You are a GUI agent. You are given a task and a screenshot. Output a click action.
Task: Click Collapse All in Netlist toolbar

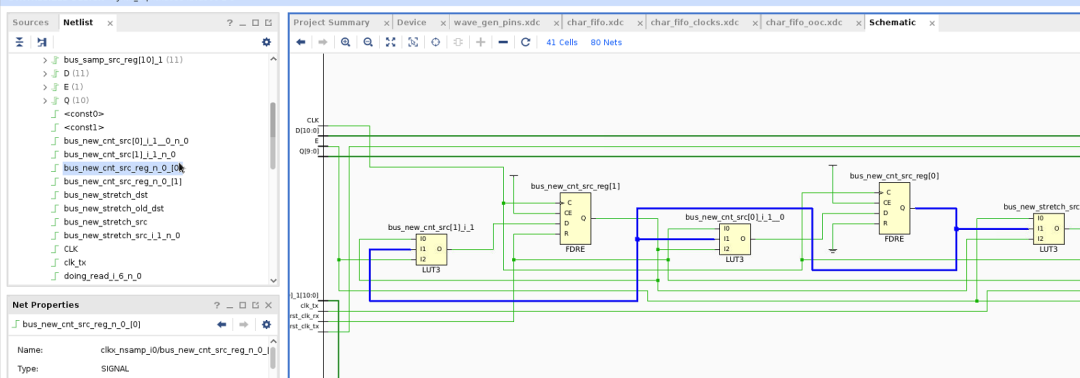(x=20, y=42)
